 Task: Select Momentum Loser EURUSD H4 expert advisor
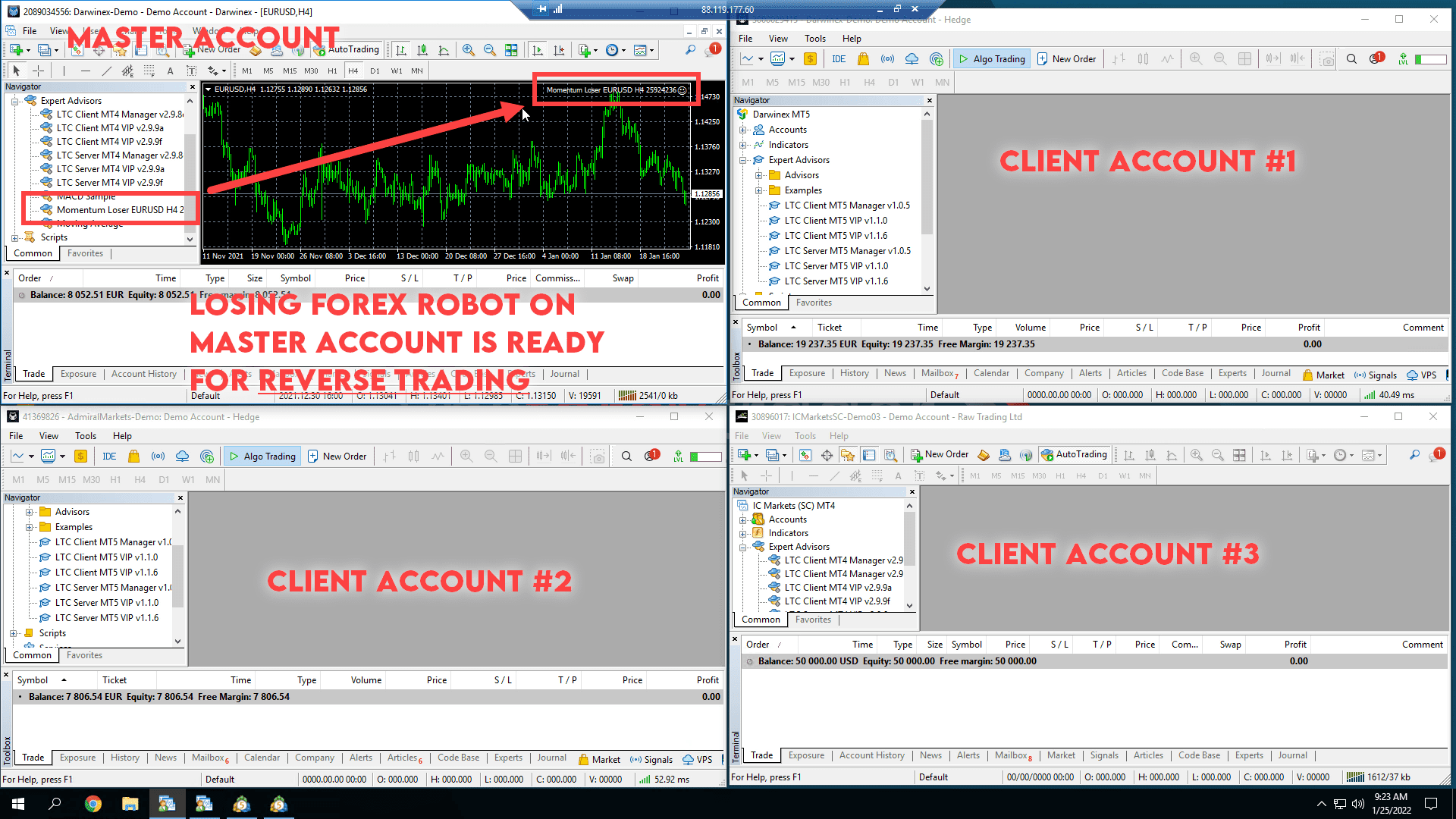120,210
